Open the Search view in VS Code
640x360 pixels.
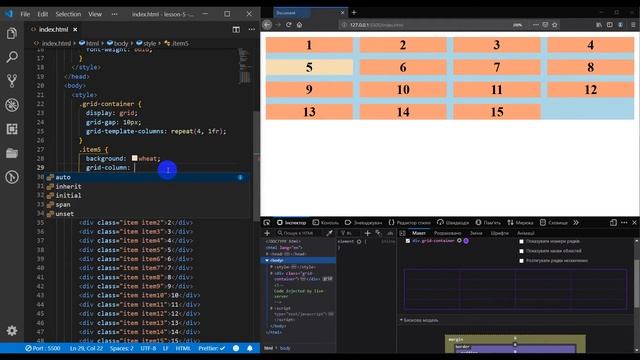pos(12,57)
